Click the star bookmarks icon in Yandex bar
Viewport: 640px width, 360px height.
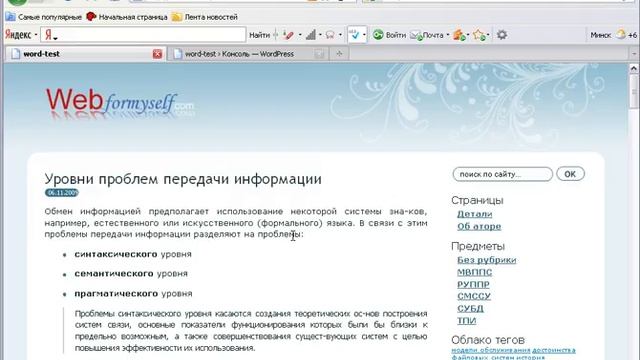coord(479,36)
